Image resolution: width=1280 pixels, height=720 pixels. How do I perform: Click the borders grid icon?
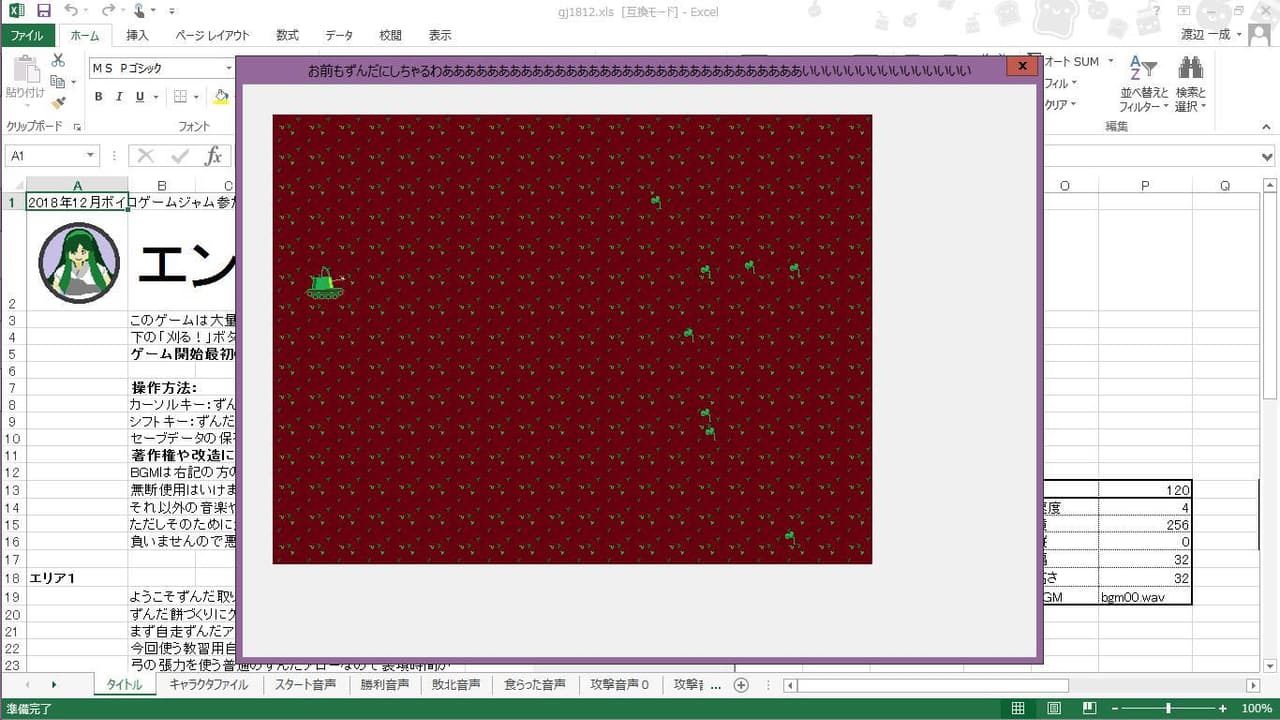click(180, 97)
